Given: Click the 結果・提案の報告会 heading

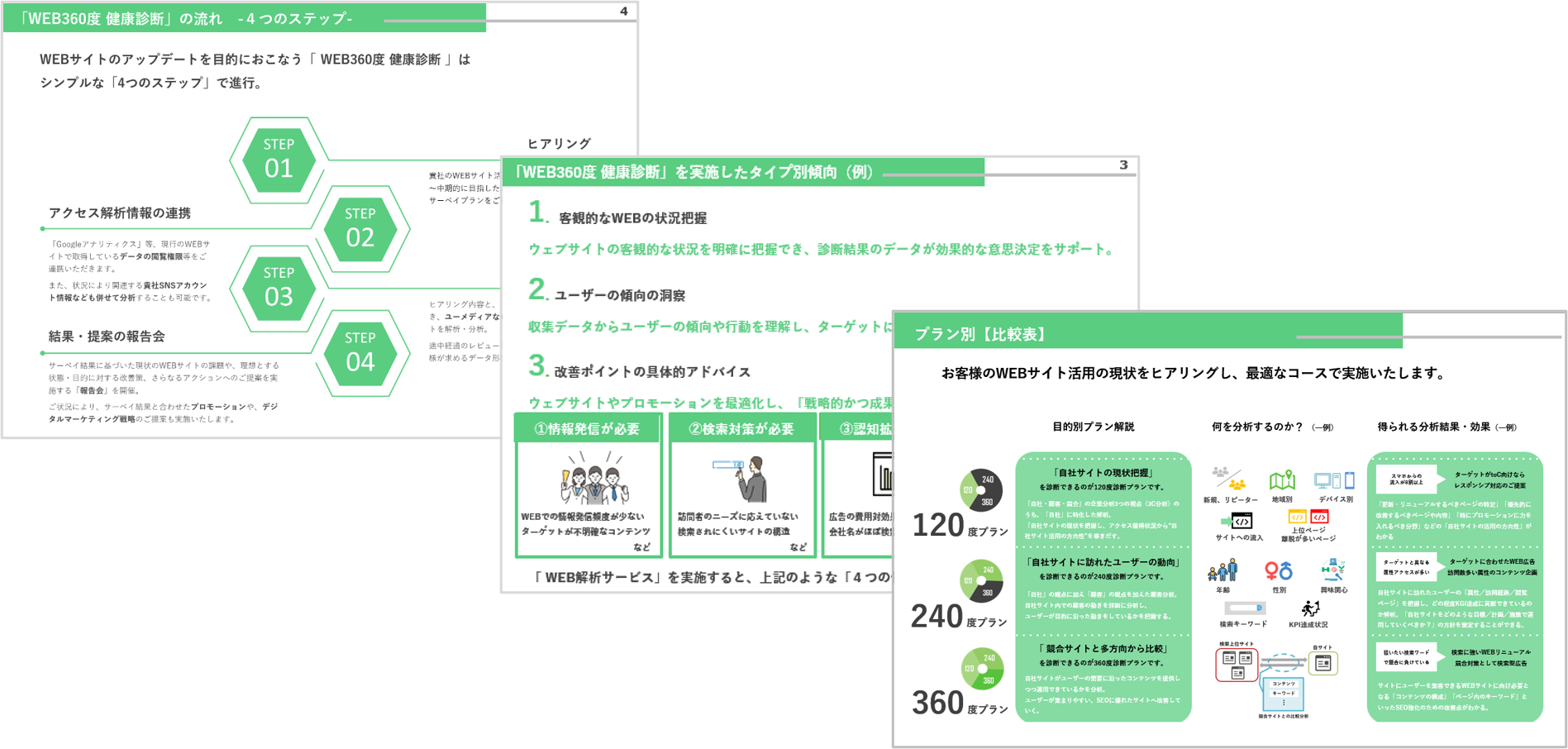Looking at the screenshot, I should click(x=107, y=336).
